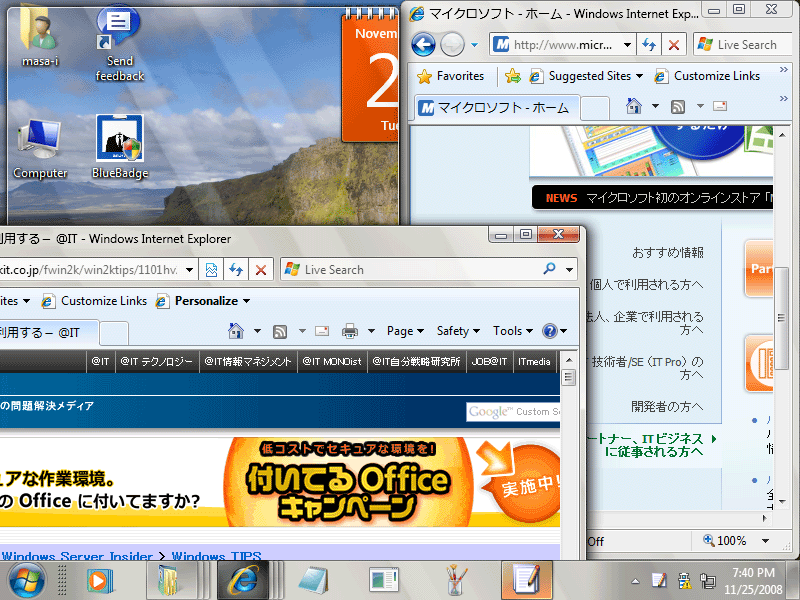This screenshot has height=600, width=800.
Task: Click the blue Help question mark icon
Action: coord(549,331)
